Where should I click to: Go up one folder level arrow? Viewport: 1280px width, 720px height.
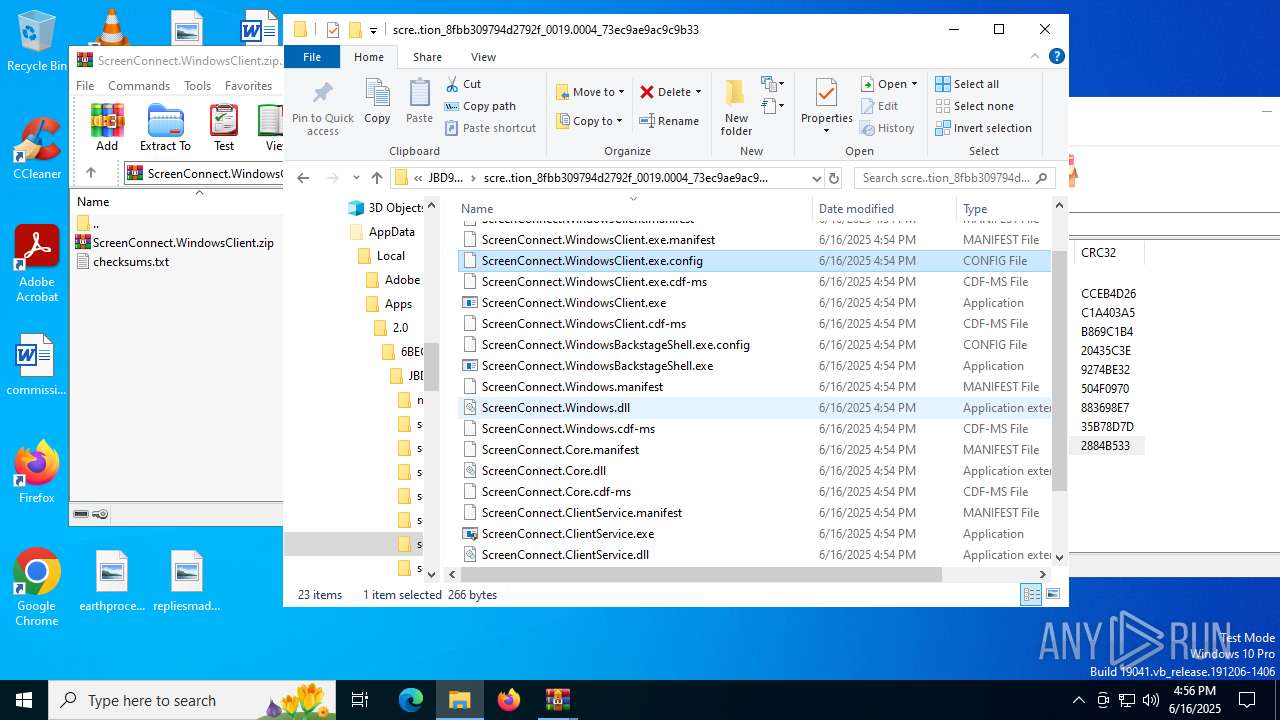(376, 178)
